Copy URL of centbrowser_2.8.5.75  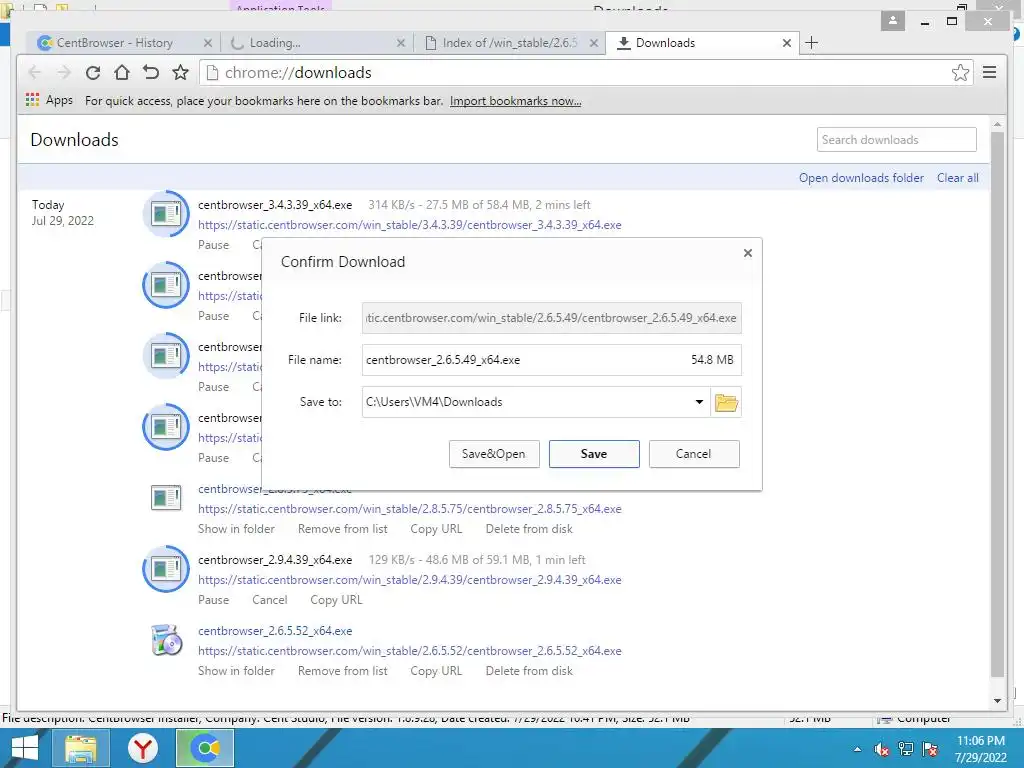436,529
